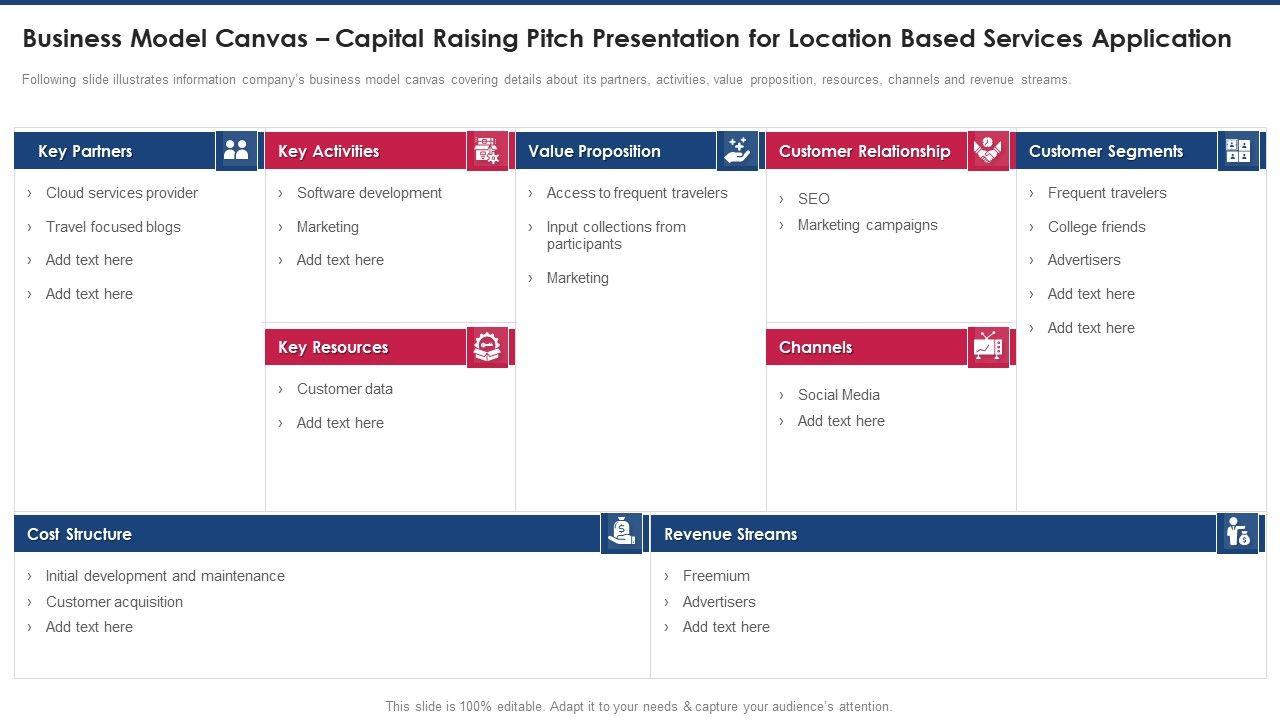Select the Key Partners header
The width and height of the screenshot is (1280, 720).
86,152
